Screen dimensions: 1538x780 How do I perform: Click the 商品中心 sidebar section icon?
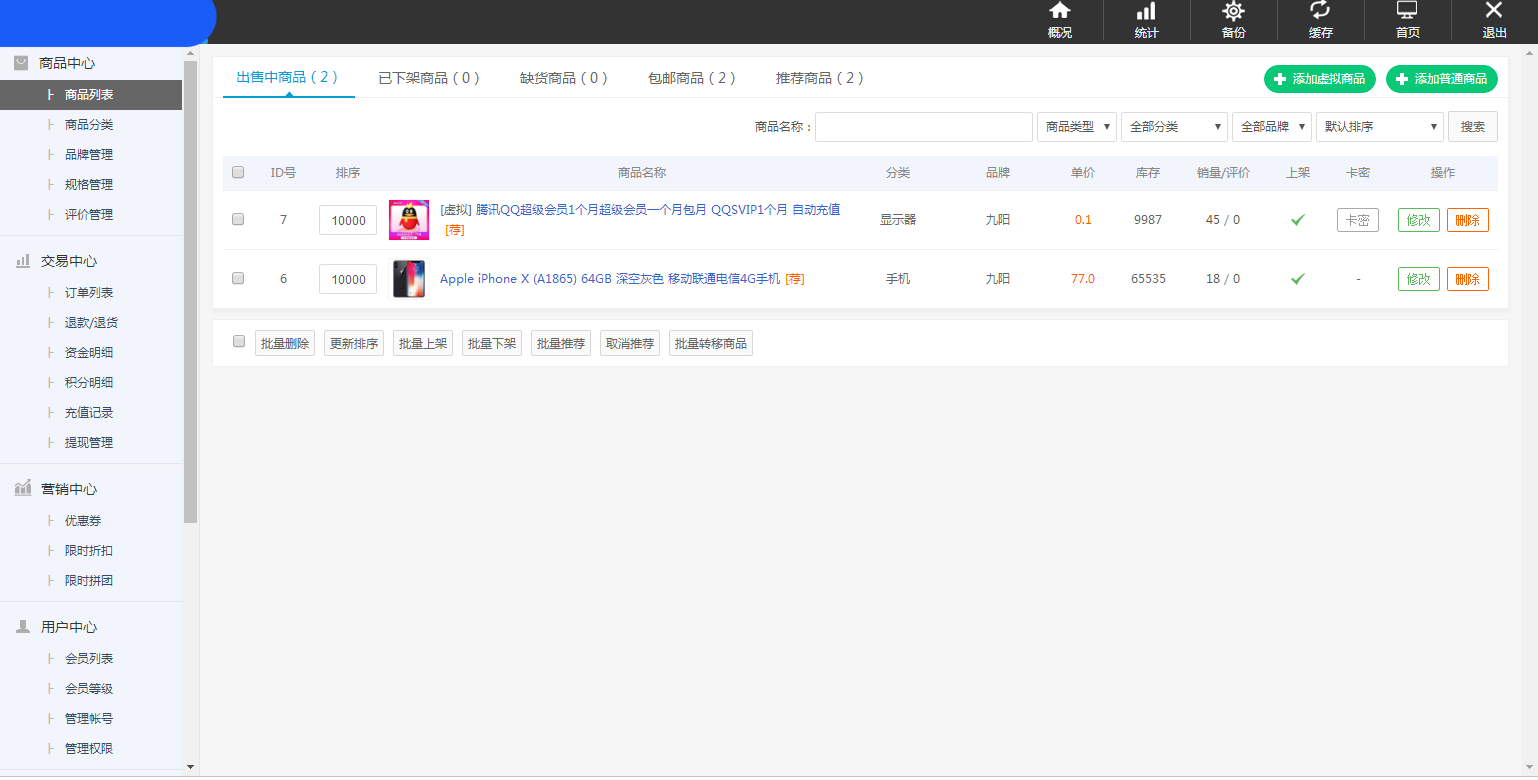(22, 62)
